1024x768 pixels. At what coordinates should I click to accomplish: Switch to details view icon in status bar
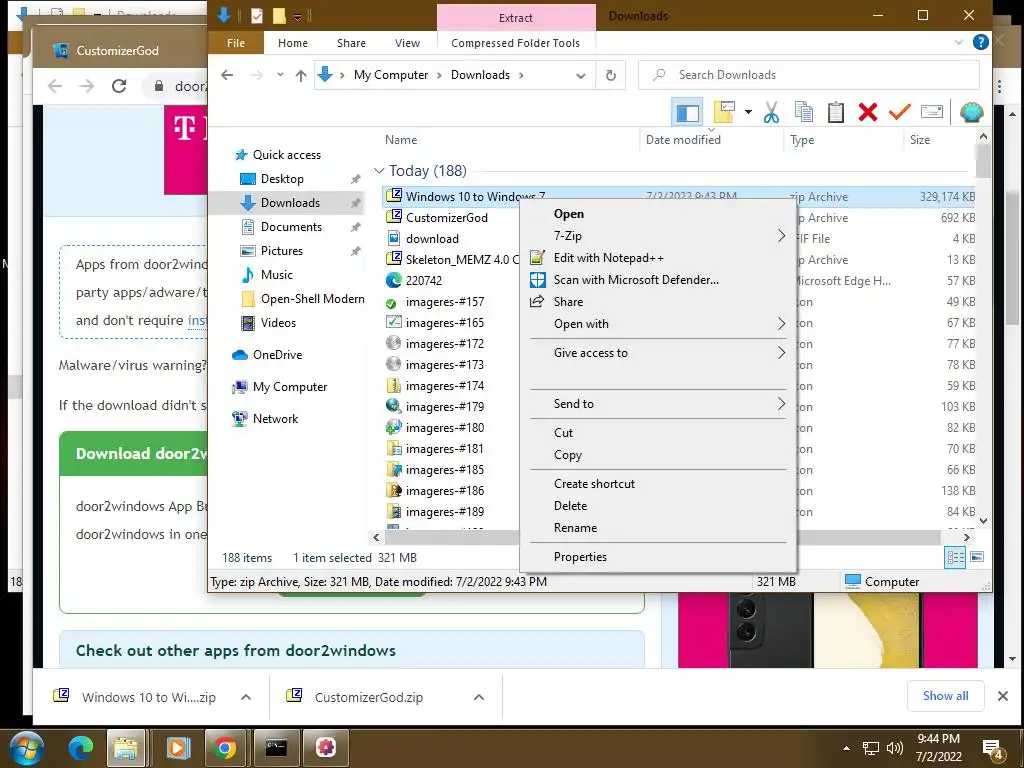click(x=955, y=558)
